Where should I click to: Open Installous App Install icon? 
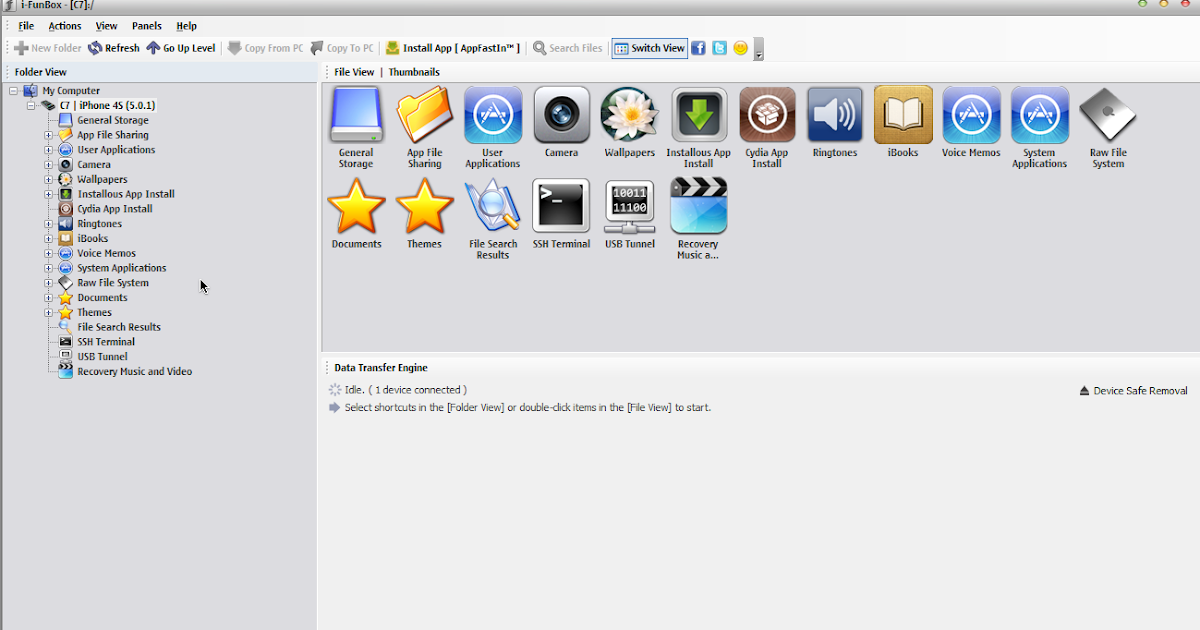(x=699, y=115)
